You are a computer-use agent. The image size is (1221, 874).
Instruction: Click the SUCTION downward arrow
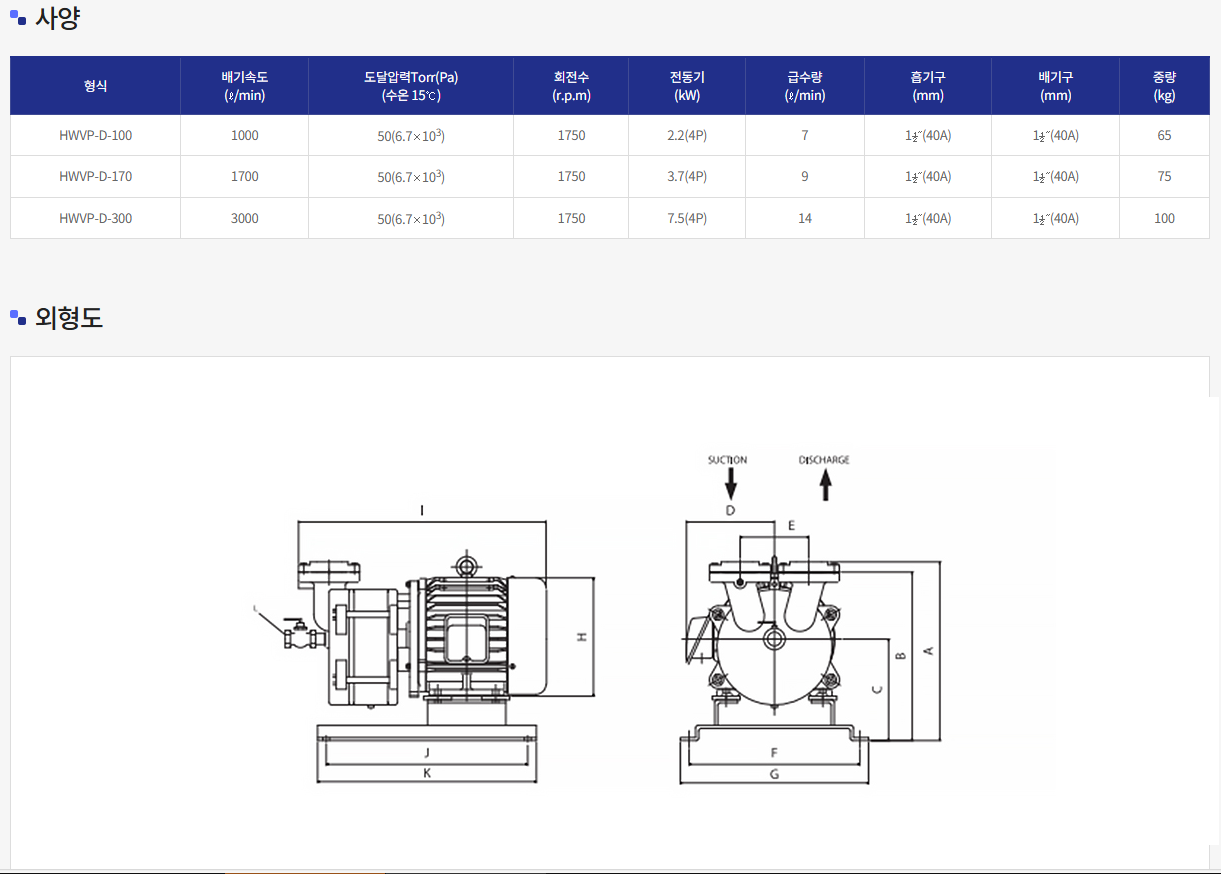coord(730,484)
